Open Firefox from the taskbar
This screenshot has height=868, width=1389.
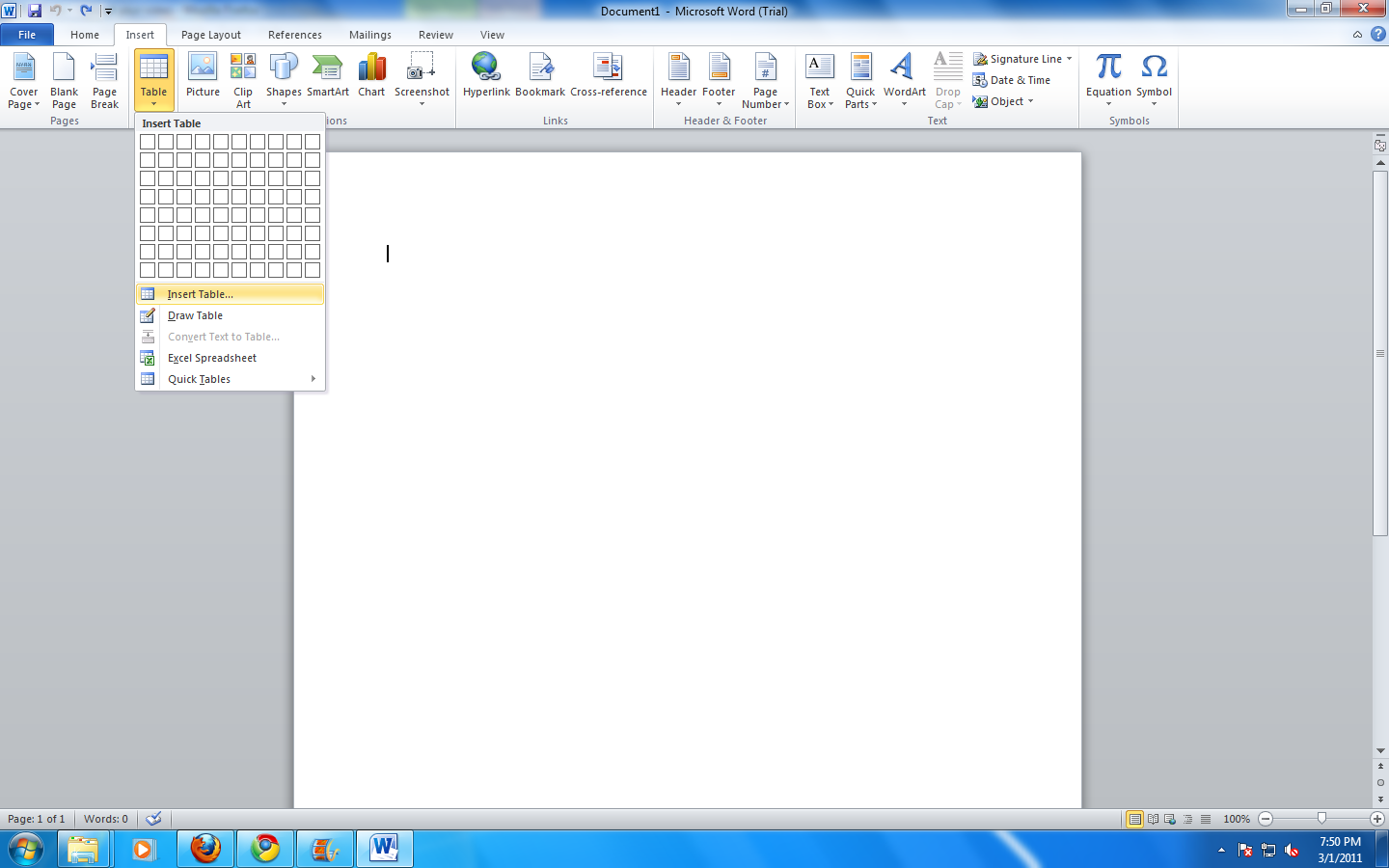coord(205,849)
